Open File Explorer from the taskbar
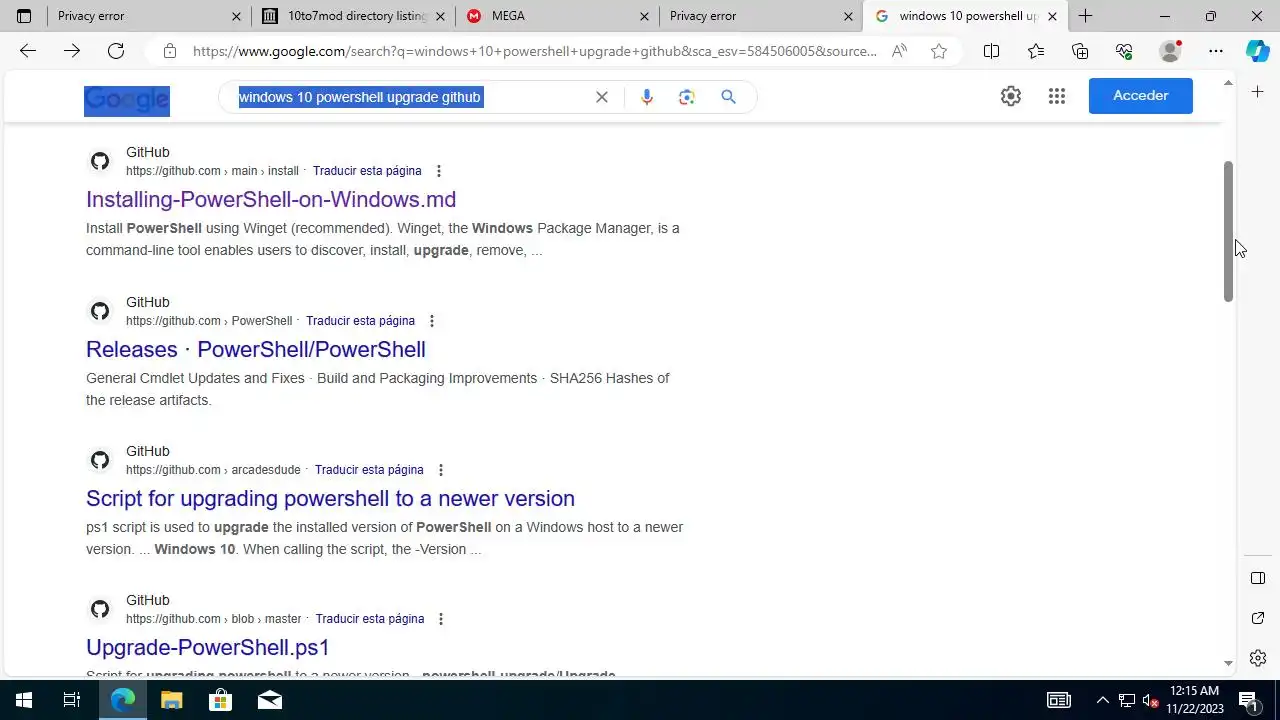The image size is (1280, 720). pos(171,700)
